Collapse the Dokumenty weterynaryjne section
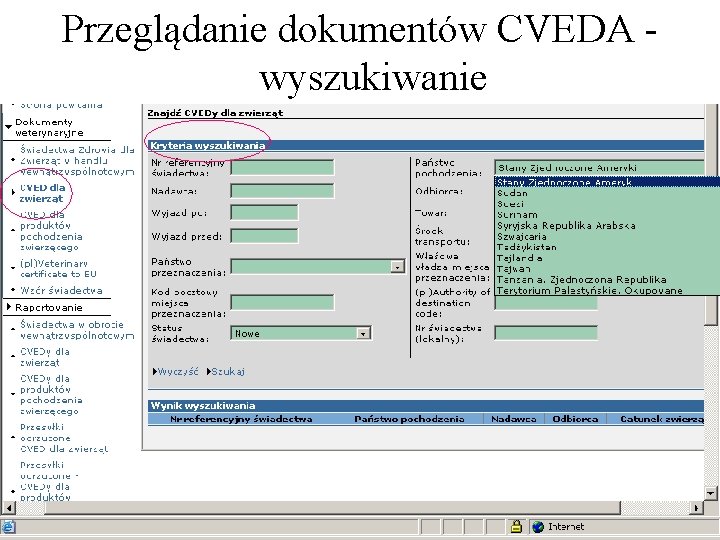This screenshot has height=540, width=720. point(8,126)
